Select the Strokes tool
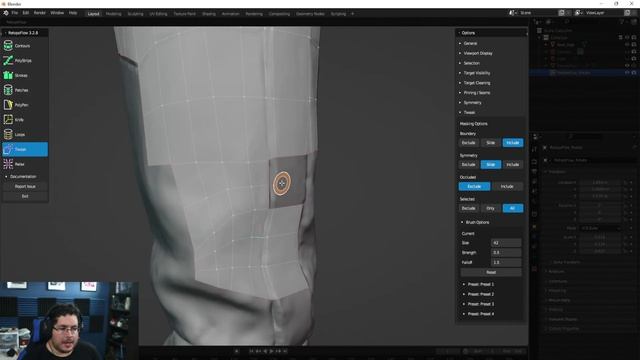This screenshot has width=640, height=360. (25, 75)
